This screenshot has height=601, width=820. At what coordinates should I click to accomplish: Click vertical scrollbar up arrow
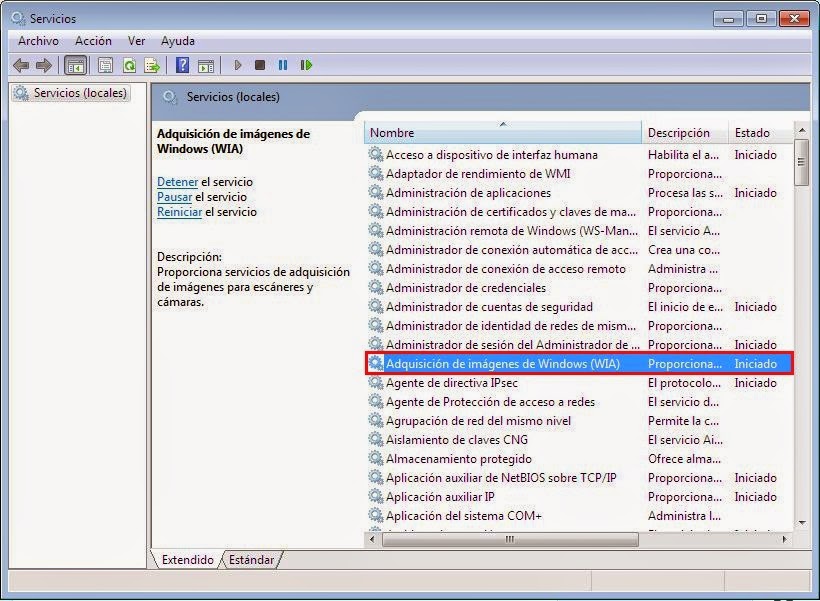tap(802, 130)
